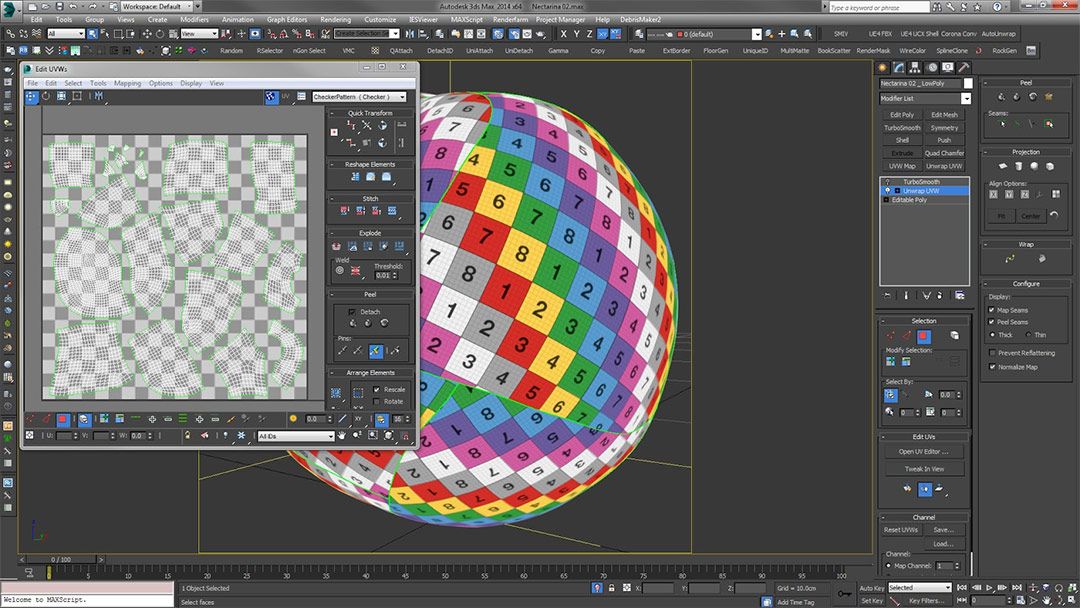Open the Modifiers menu

[194, 19]
